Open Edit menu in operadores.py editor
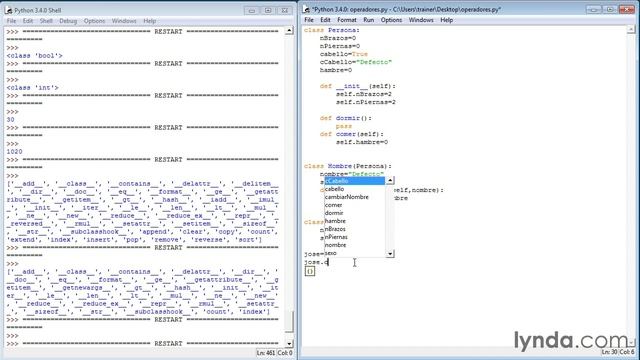 [325, 20]
